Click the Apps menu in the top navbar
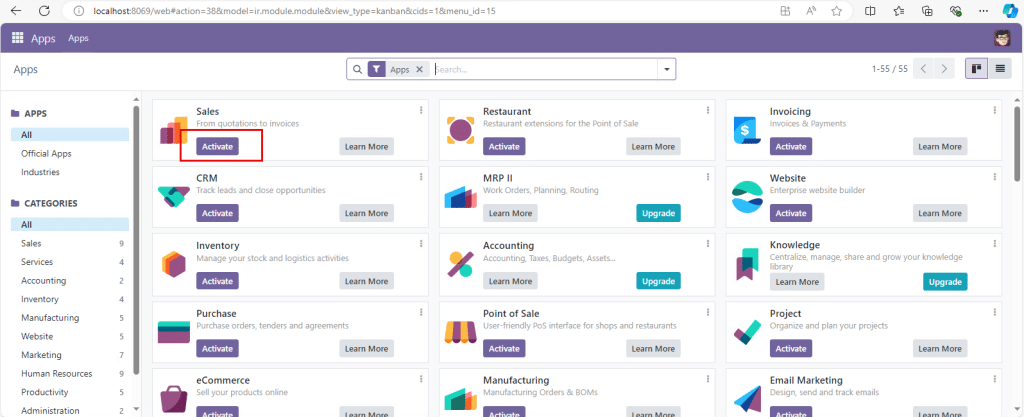The height and width of the screenshot is (417, 1024). point(78,38)
